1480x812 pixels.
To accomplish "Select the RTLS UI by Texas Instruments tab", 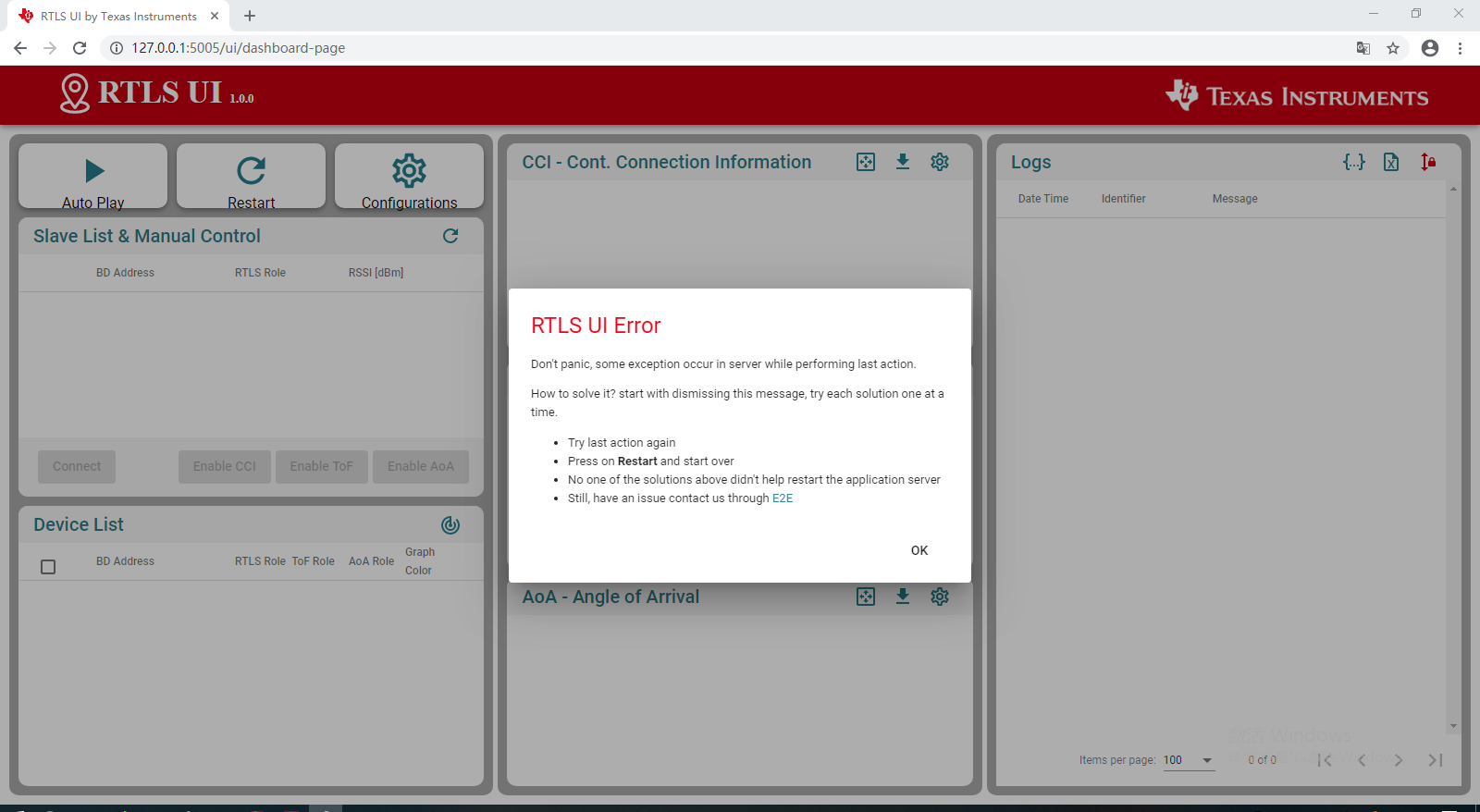I will 118,17.
